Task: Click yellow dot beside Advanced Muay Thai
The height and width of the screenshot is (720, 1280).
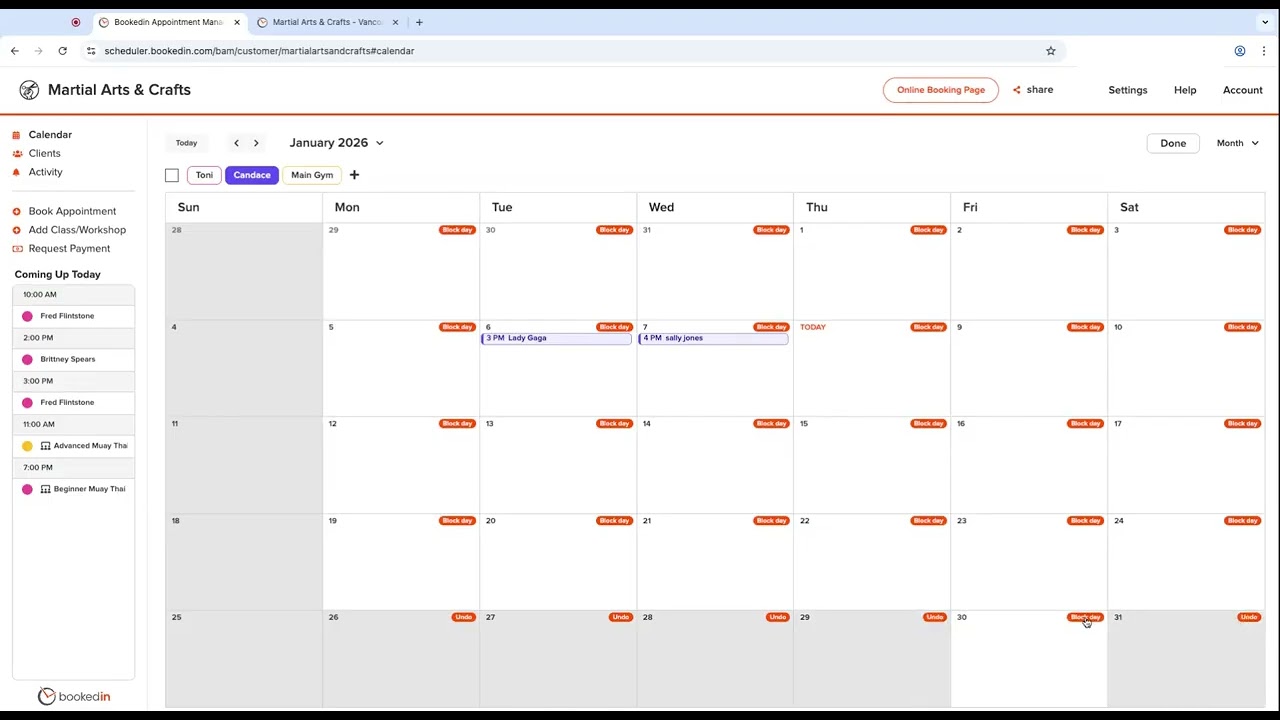Action: [x=27, y=446]
